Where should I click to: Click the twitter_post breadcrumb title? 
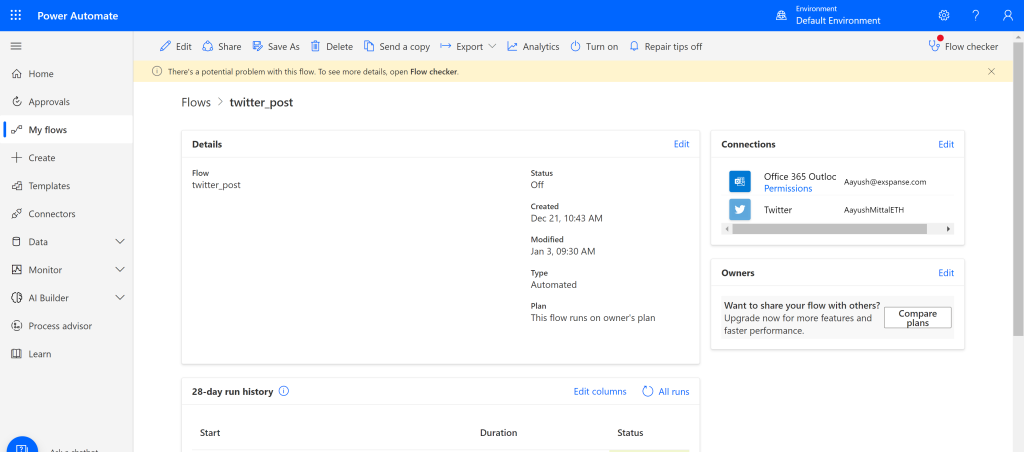coord(261,103)
